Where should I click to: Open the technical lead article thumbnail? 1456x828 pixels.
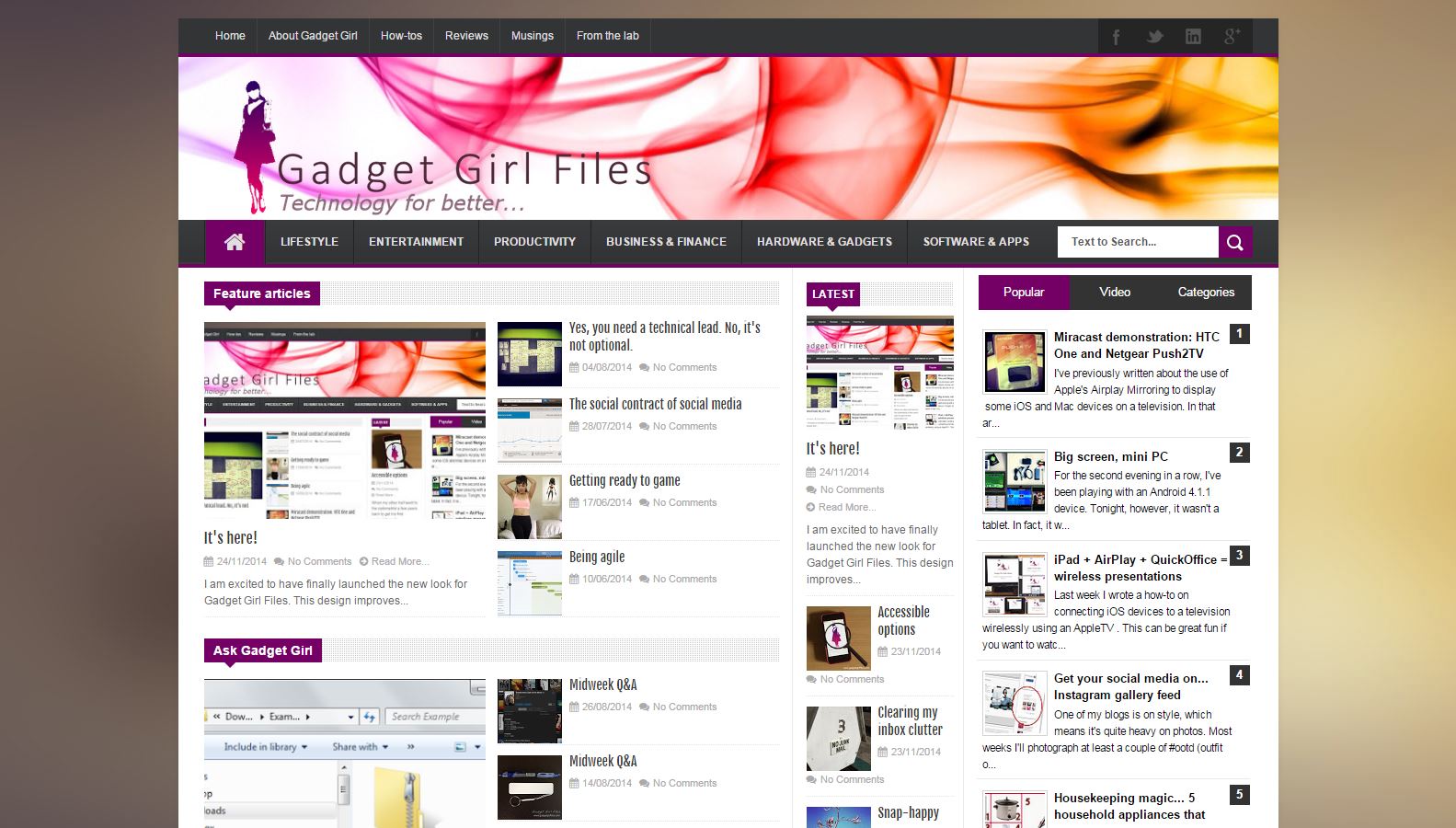coord(530,354)
